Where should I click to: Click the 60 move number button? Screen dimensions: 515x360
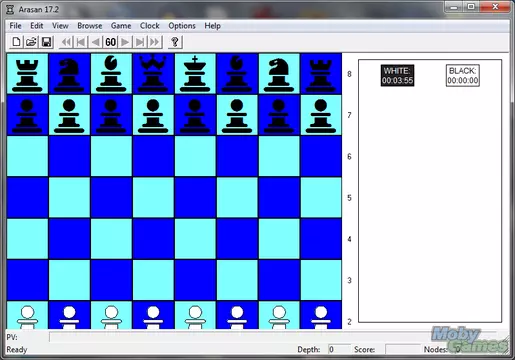click(x=111, y=42)
